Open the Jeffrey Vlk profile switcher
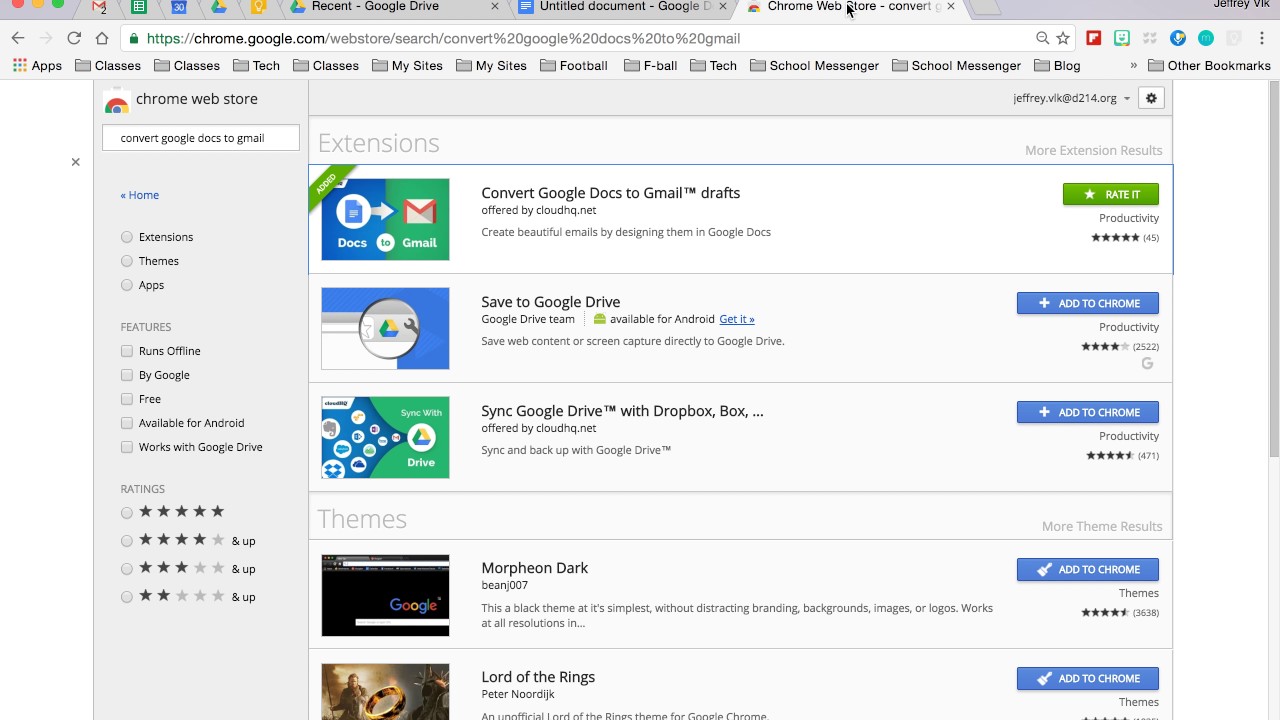The image size is (1280, 720). pyautogui.click(x=1241, y=5)
